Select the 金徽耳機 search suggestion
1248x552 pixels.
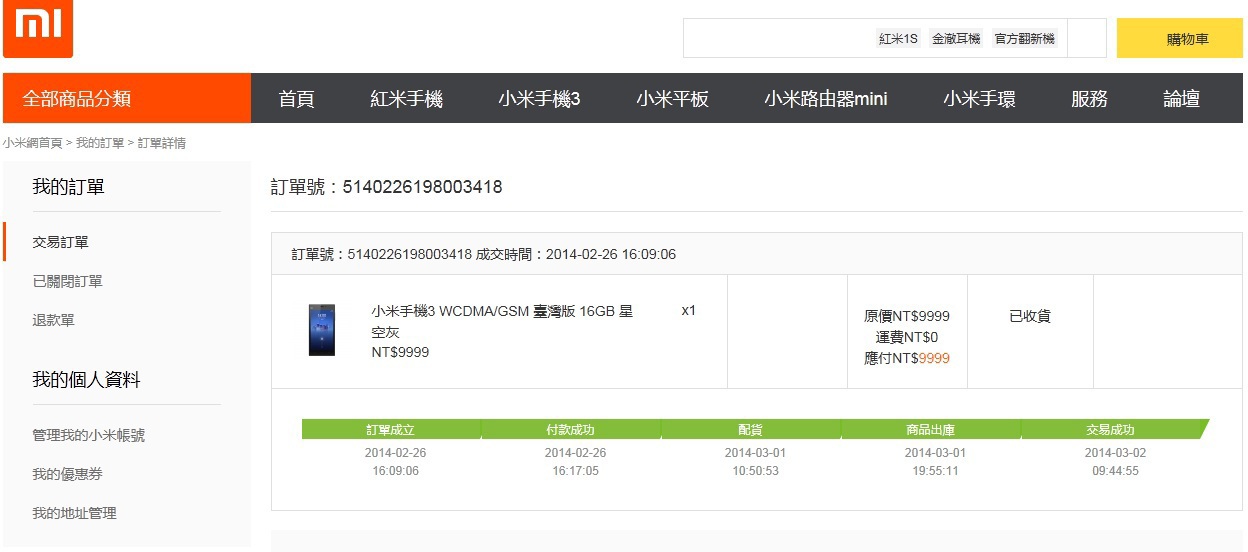tap(956, 39)
